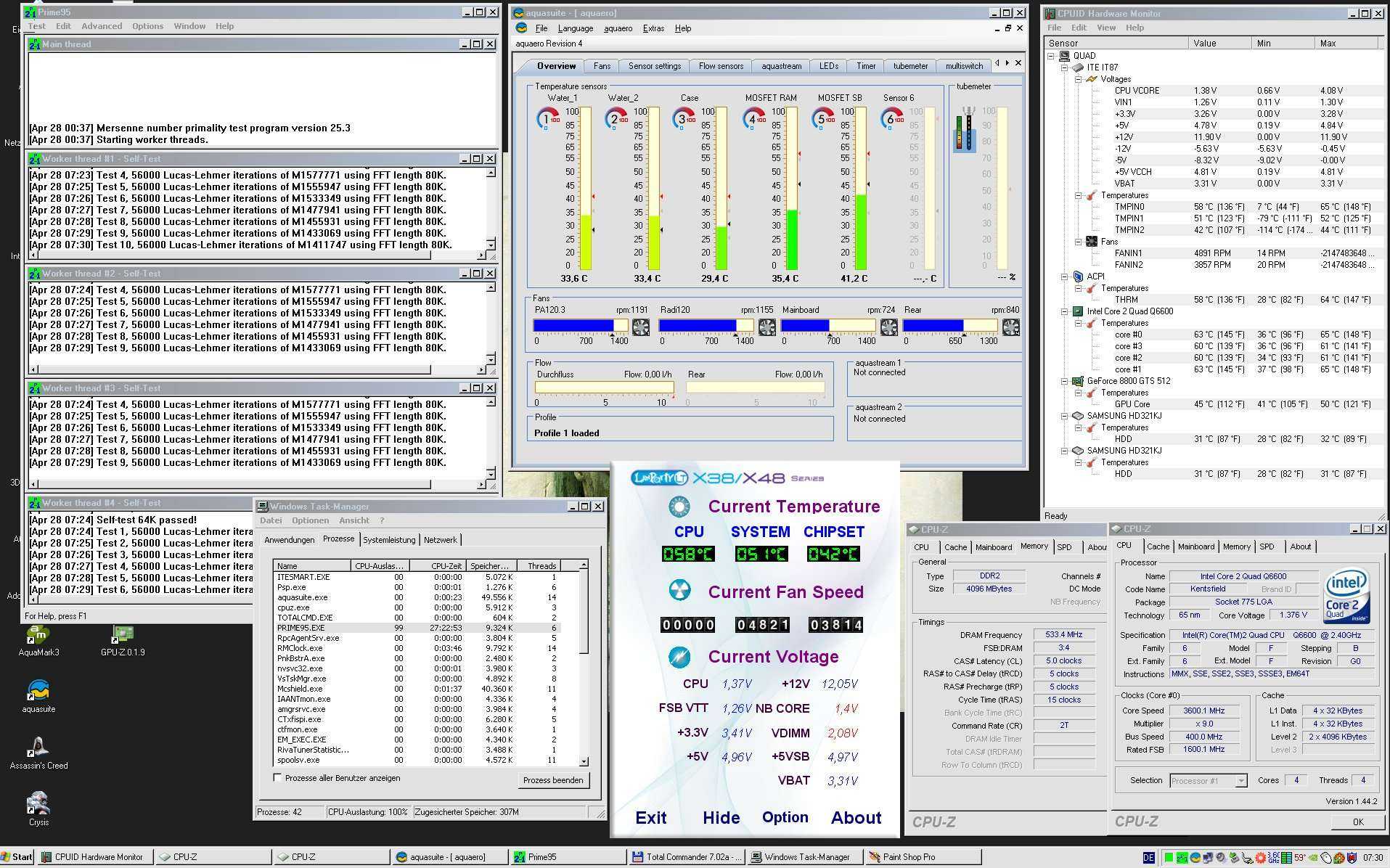Open View menu in Hardware Monitor
This screenshot has height=868, width=1390.
1106,28
